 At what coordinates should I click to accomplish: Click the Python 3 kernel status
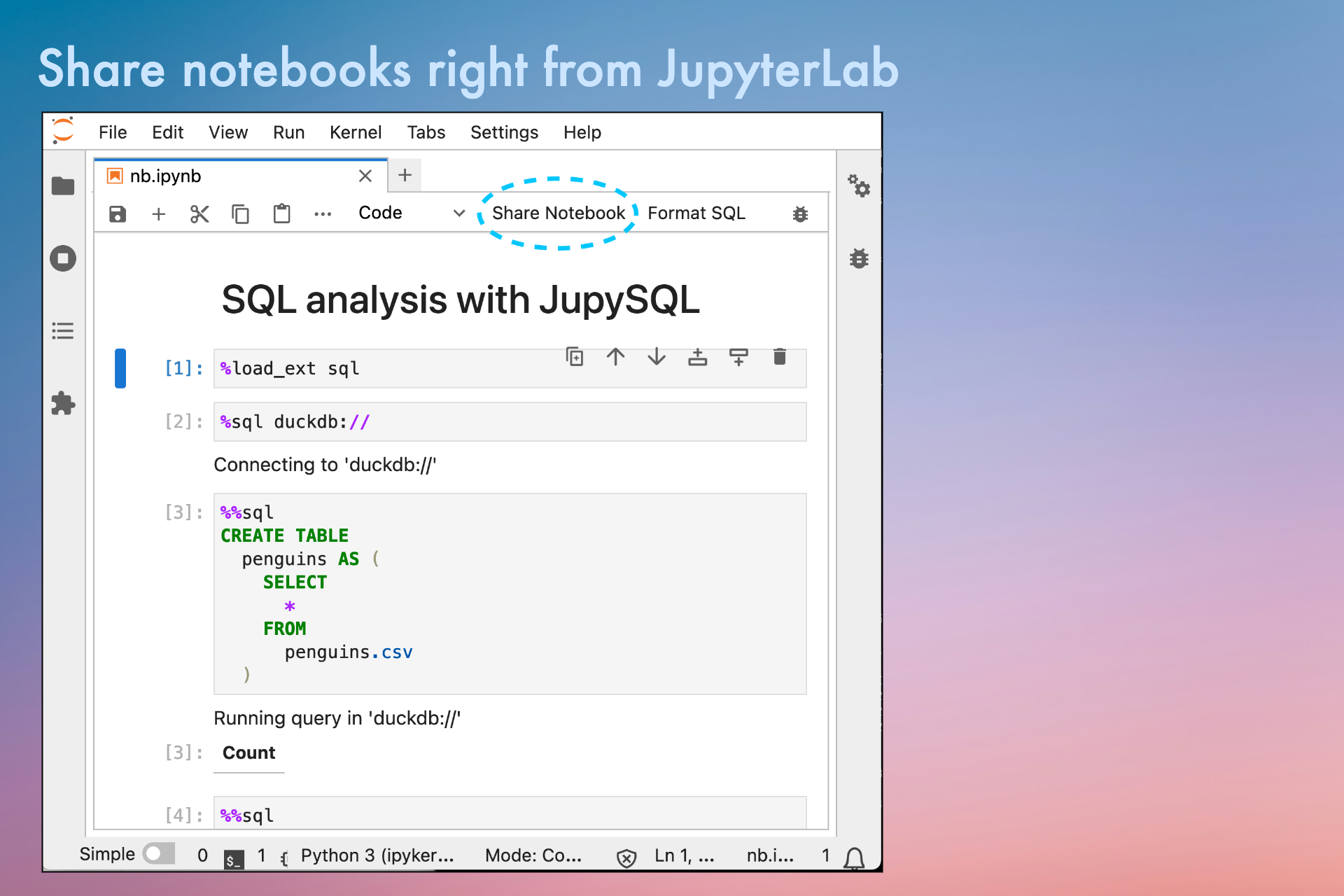(x=377, y=855)
